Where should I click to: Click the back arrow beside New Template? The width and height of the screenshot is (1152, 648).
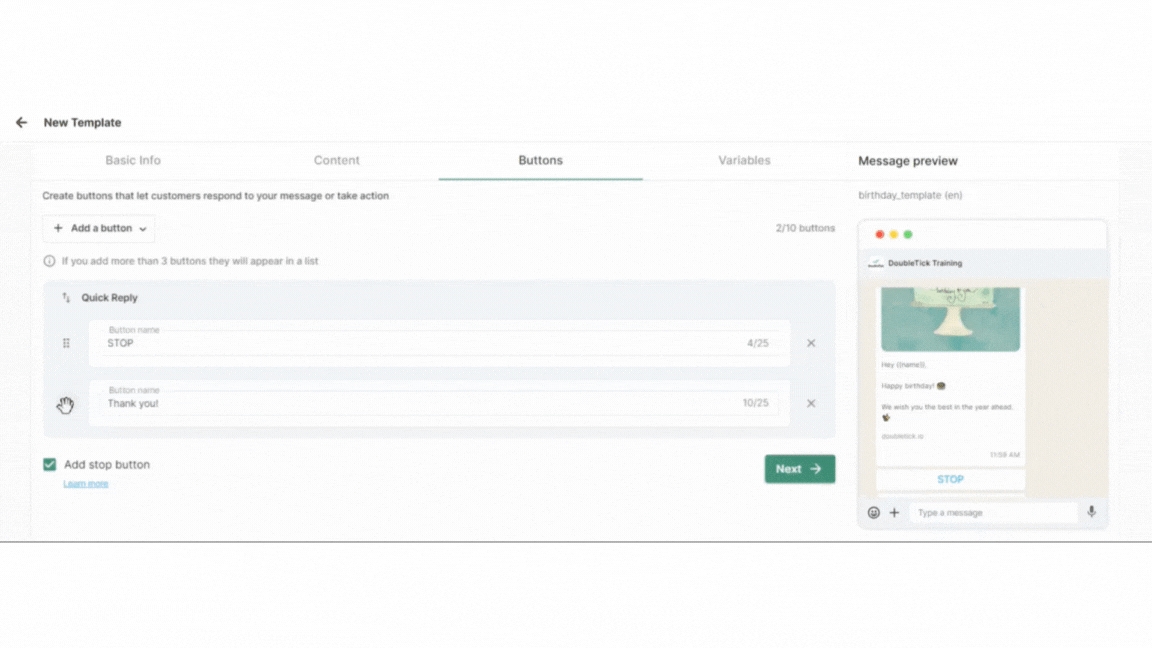click(x=21, y=122)
